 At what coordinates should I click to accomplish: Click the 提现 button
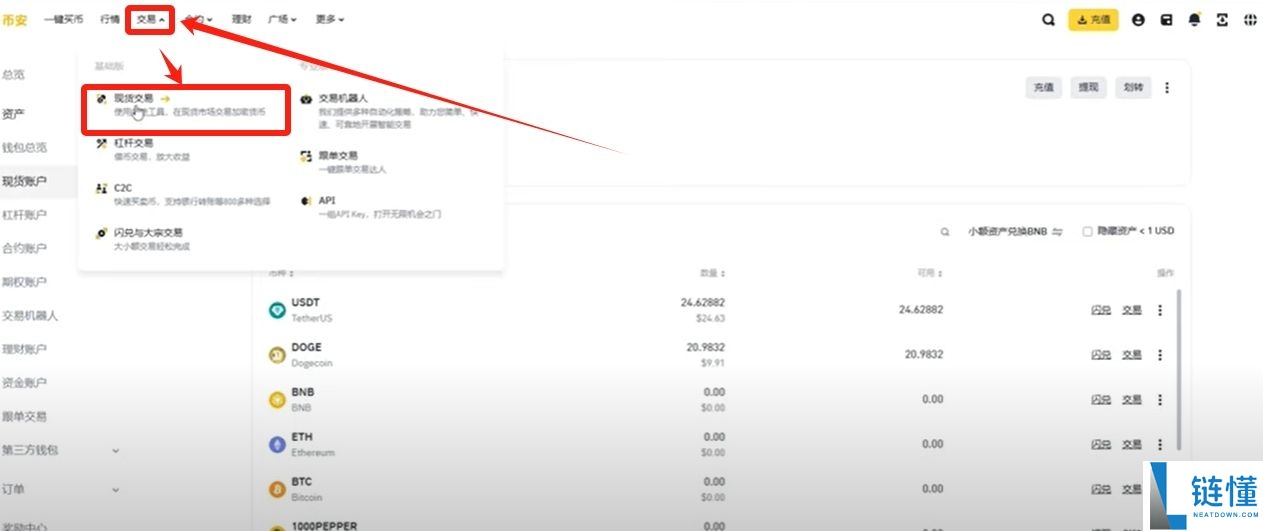1087,88
